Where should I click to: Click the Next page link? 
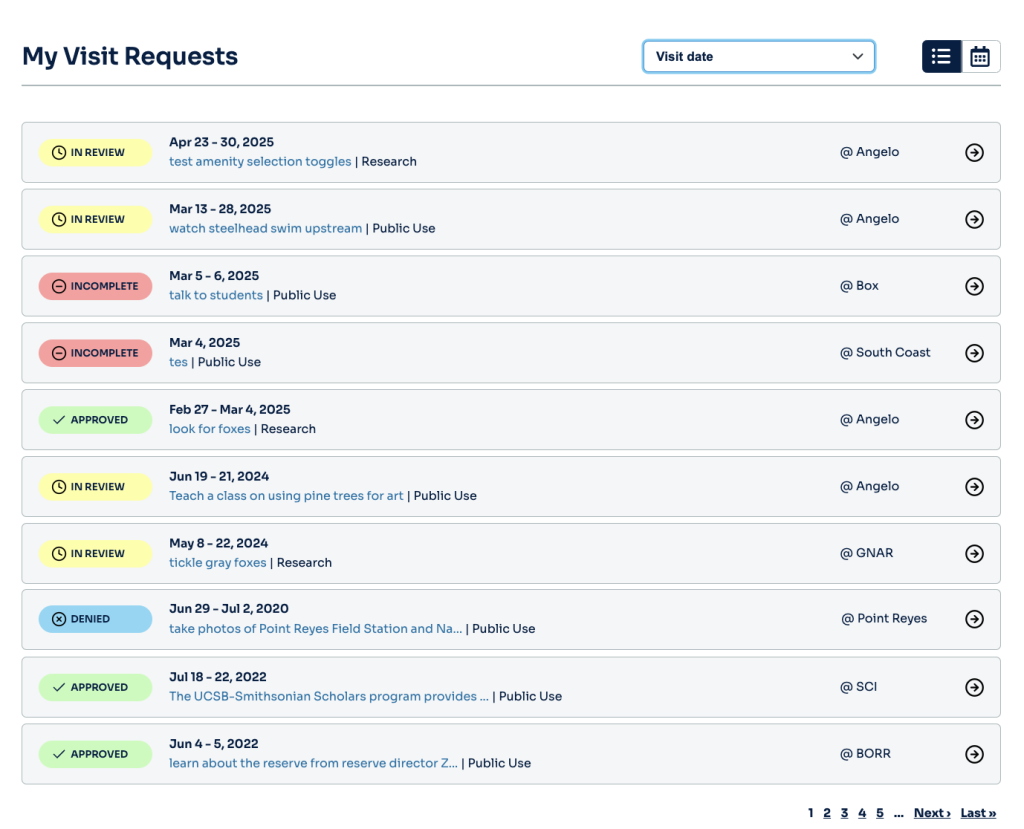pos(932,813)
